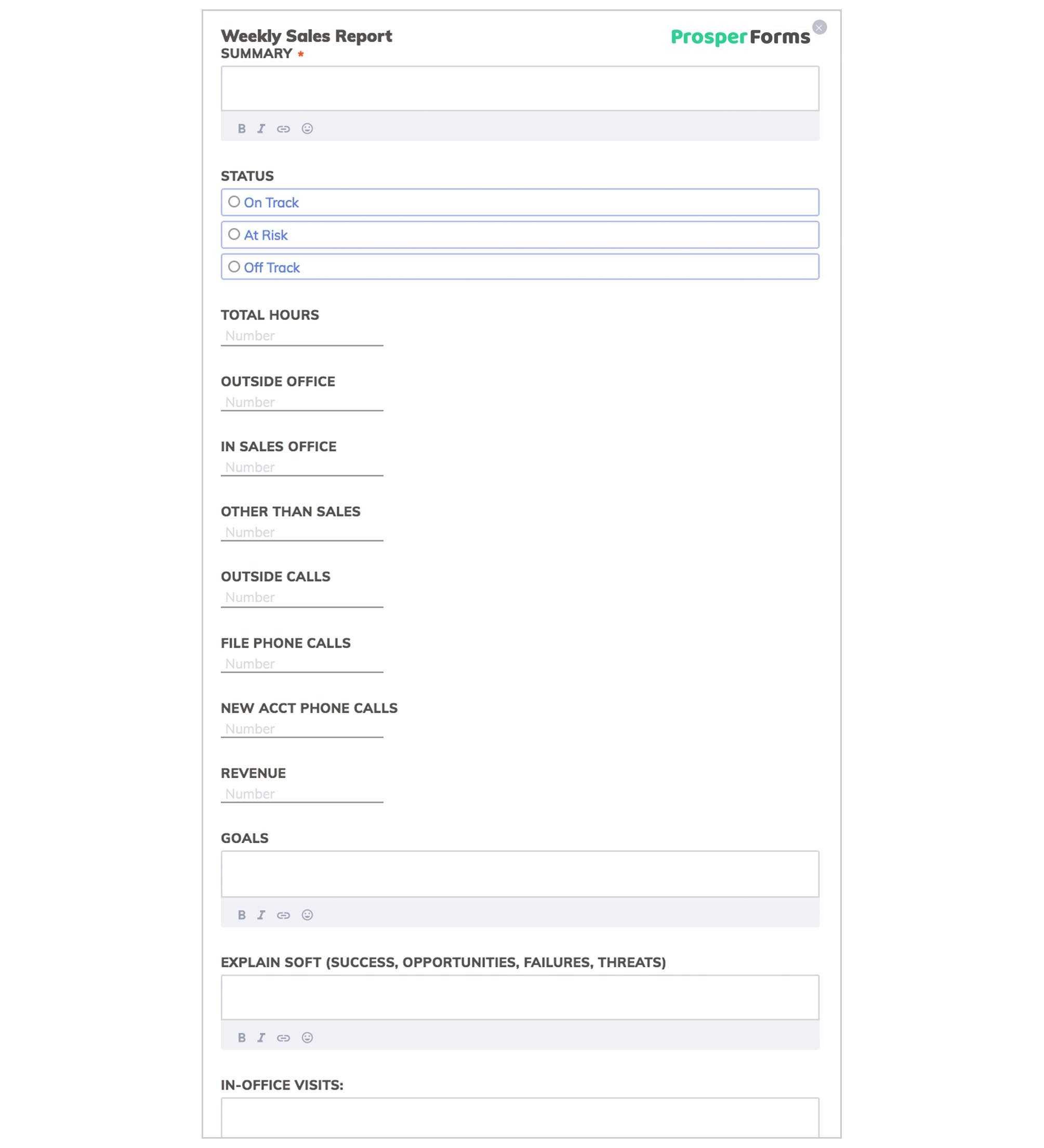Select the At Risk status option

pyautogui.click(x=234, y=234)
